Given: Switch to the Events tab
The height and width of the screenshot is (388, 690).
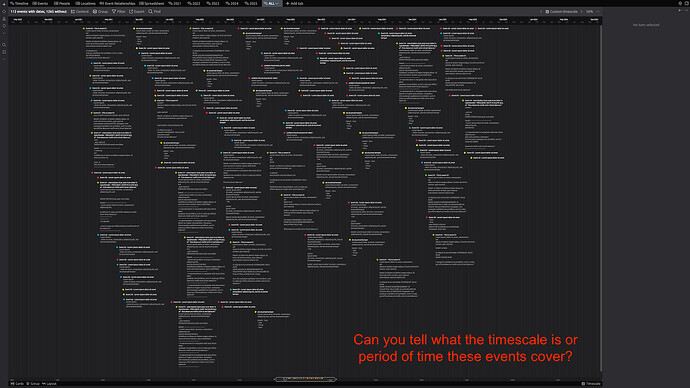Looking at the screenshot, I should (x=40, y=3).
